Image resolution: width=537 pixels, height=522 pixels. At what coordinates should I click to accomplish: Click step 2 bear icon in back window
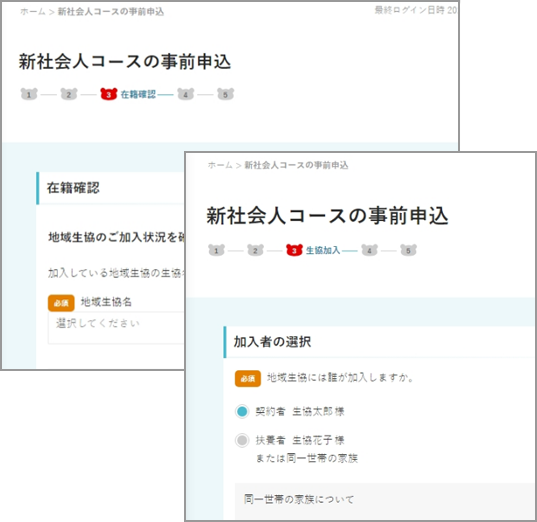[x=69, y=94]
